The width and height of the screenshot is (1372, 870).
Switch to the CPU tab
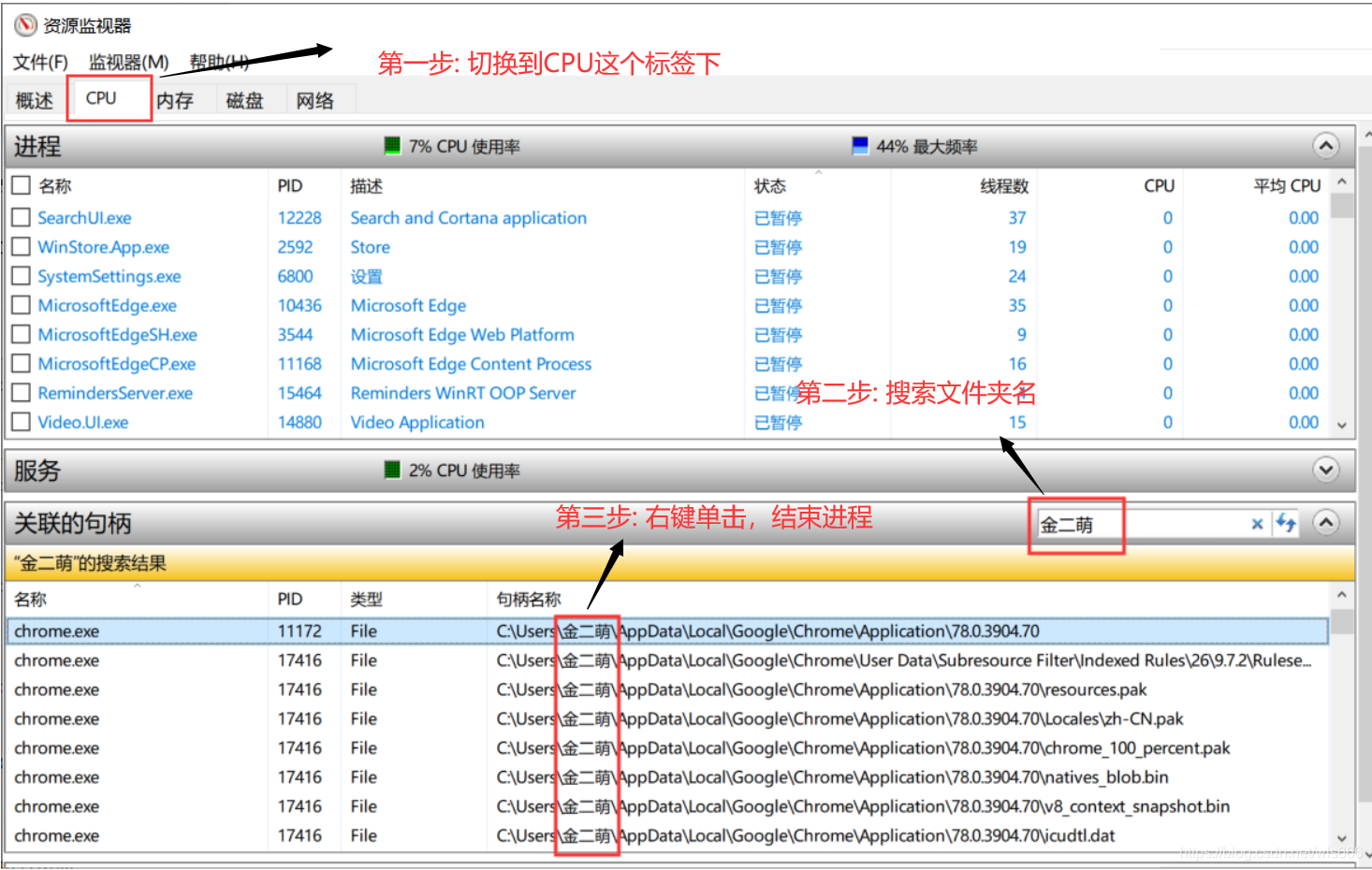[101, 98]
